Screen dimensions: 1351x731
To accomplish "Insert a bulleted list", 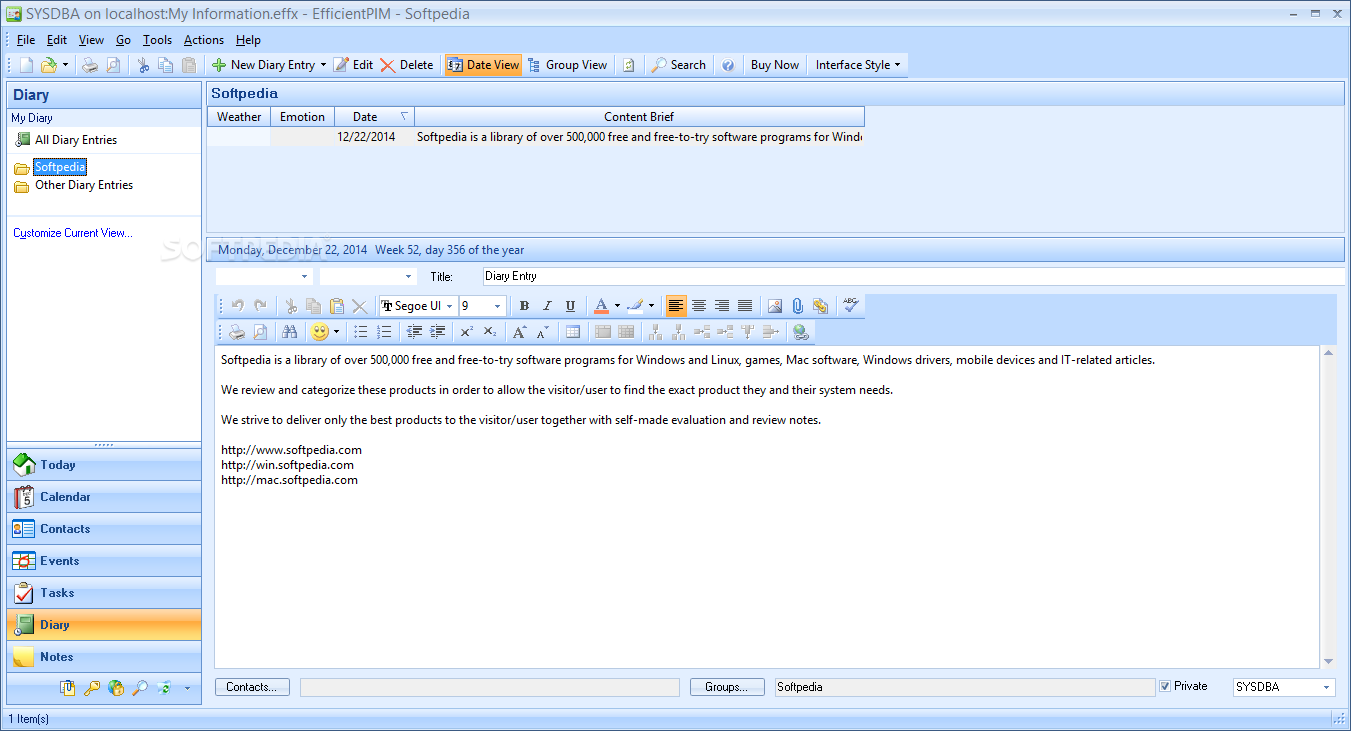I will 361,332.
